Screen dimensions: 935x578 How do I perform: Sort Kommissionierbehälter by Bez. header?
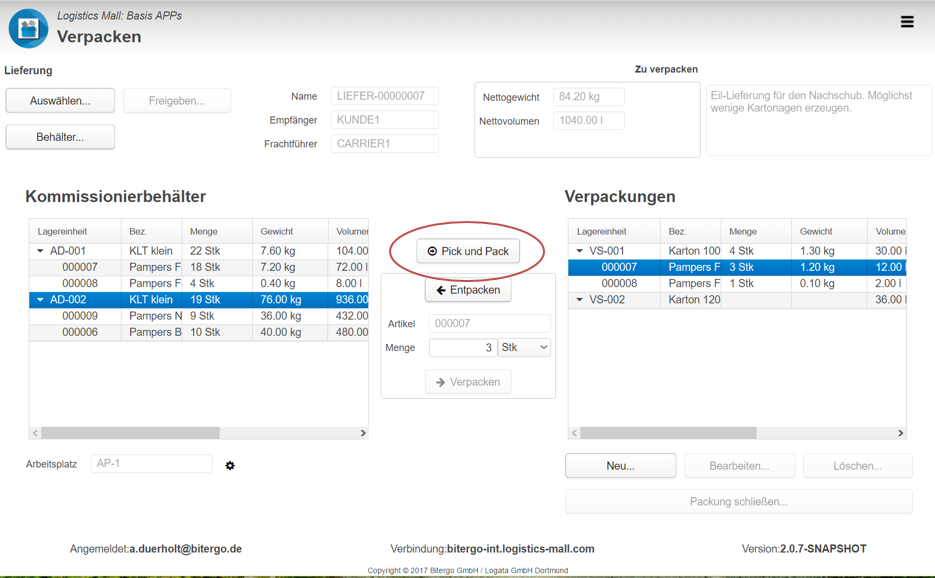pos(151,231)
